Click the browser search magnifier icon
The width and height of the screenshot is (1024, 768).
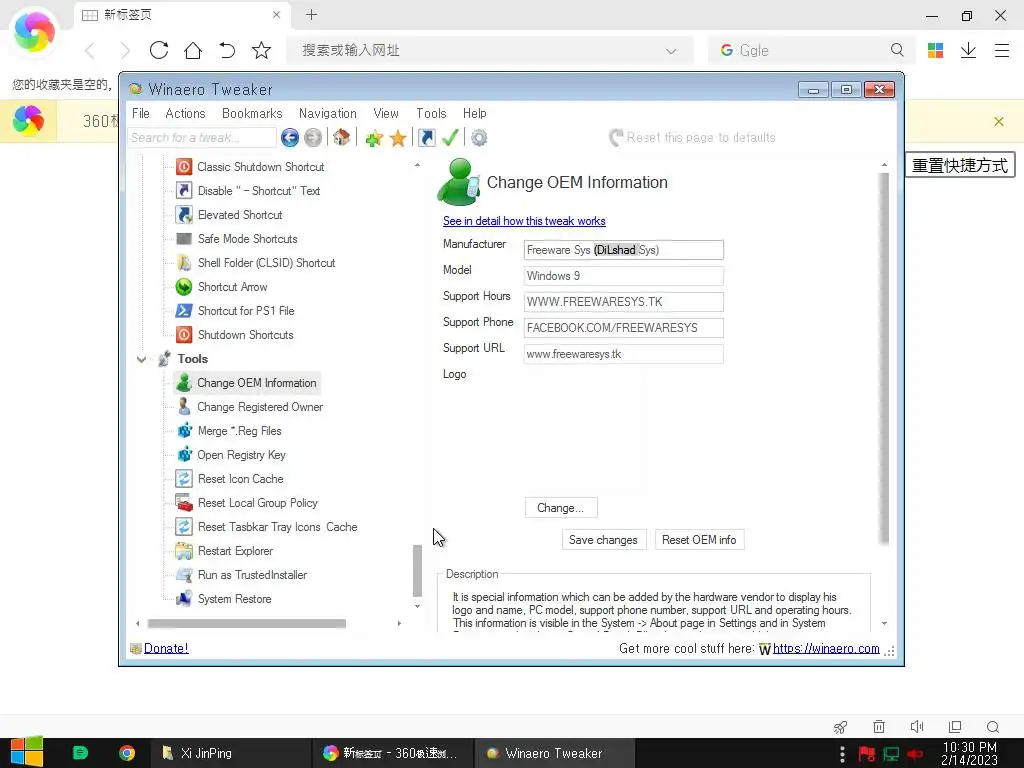(897, 50)
